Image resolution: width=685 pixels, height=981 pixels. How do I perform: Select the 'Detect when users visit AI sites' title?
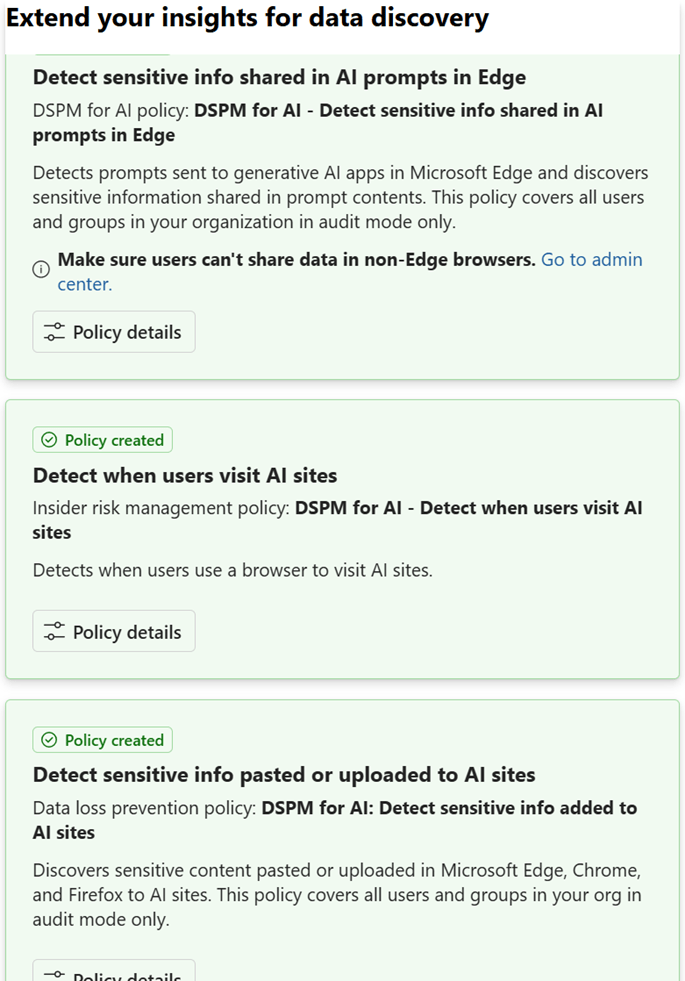(185, 475)
